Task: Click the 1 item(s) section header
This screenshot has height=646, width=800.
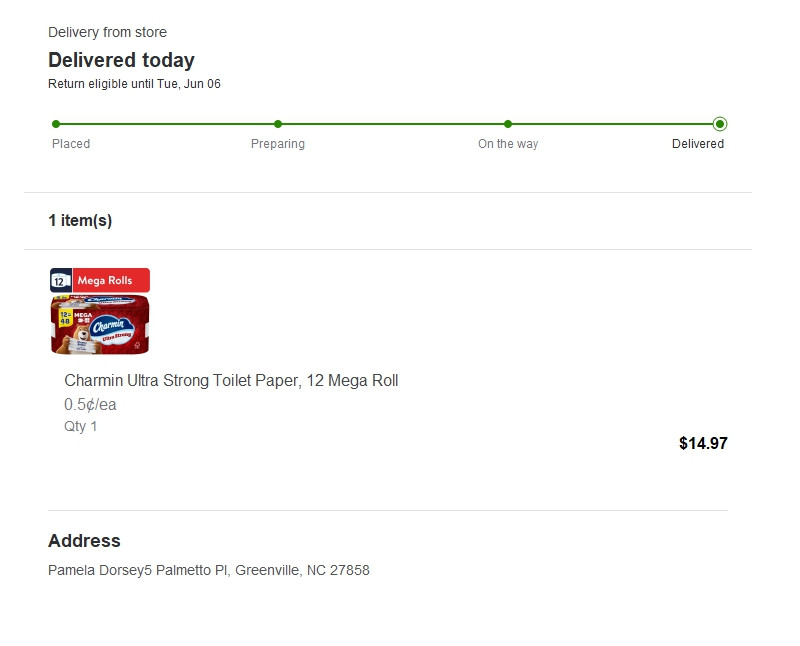Action: click(80, 221)
